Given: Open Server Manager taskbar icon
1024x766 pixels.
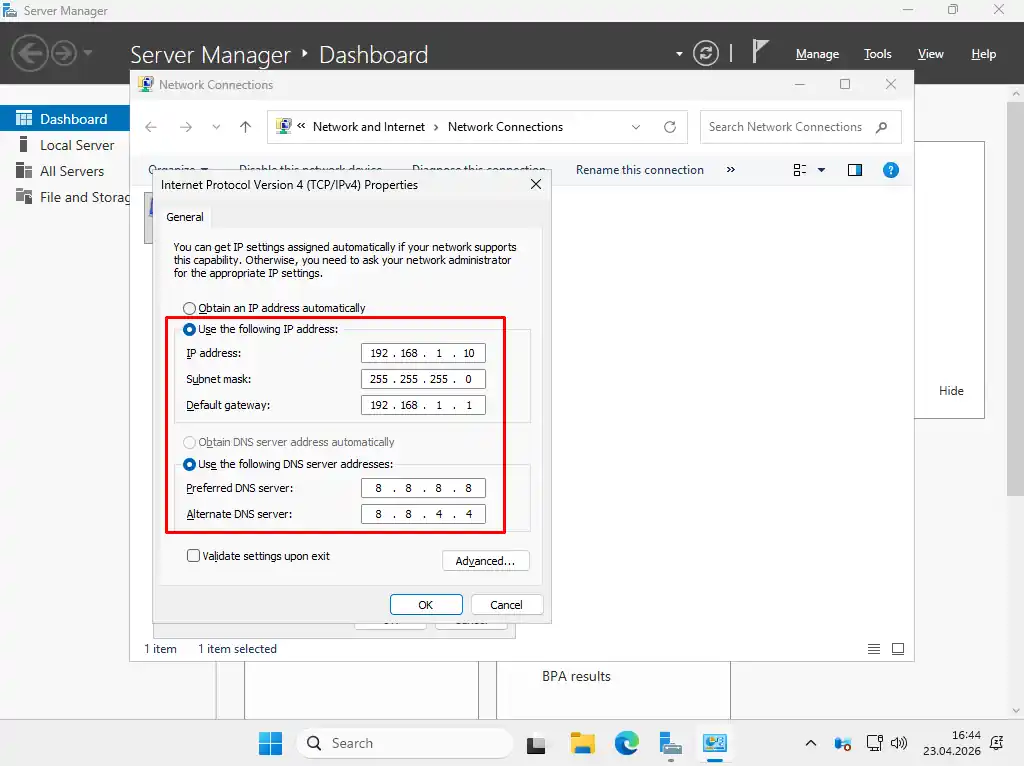Looking at the screenshot, I should point(670,743).
